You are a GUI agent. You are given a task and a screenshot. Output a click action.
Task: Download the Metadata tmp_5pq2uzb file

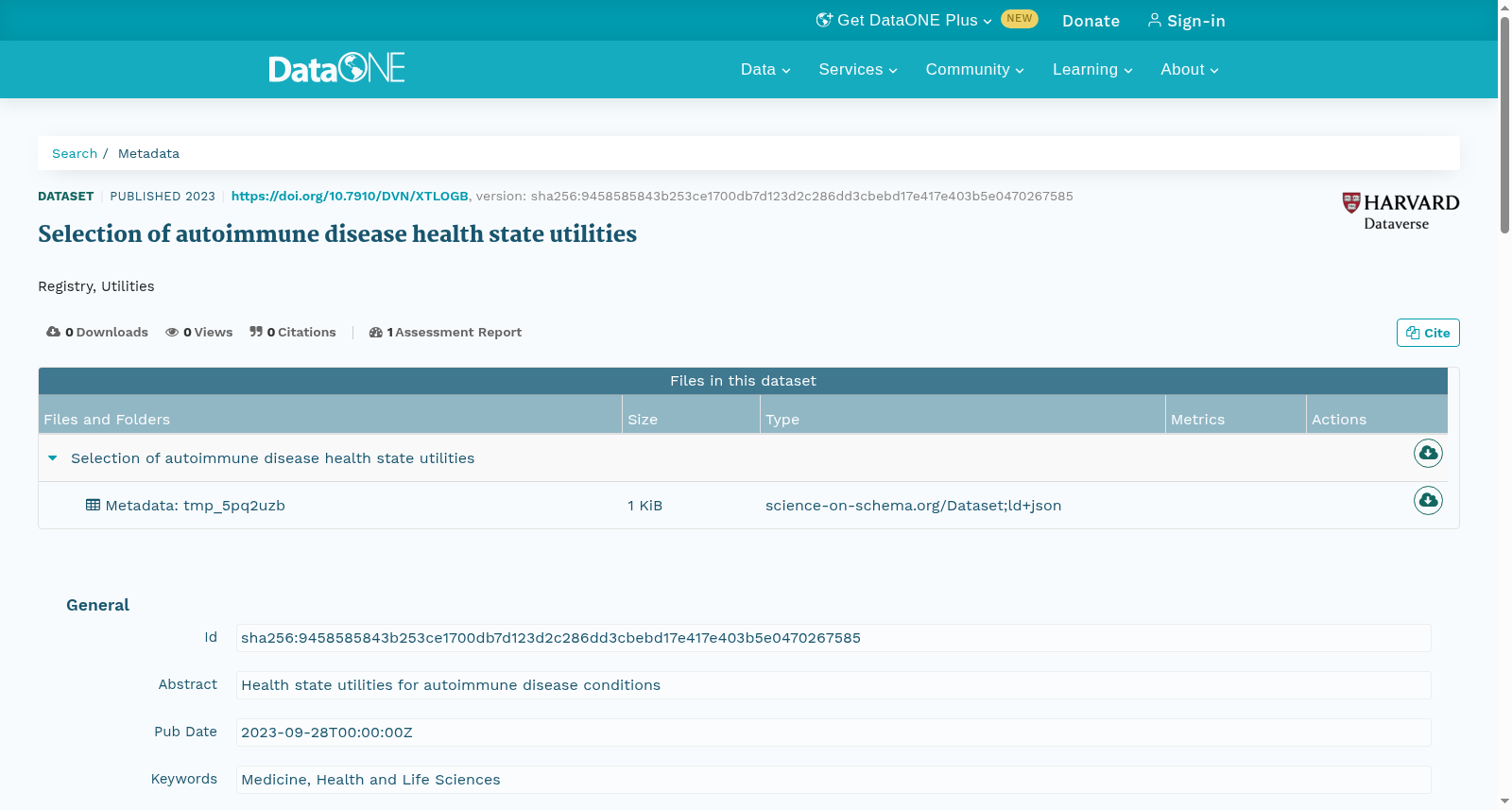tap(1428, 500)
